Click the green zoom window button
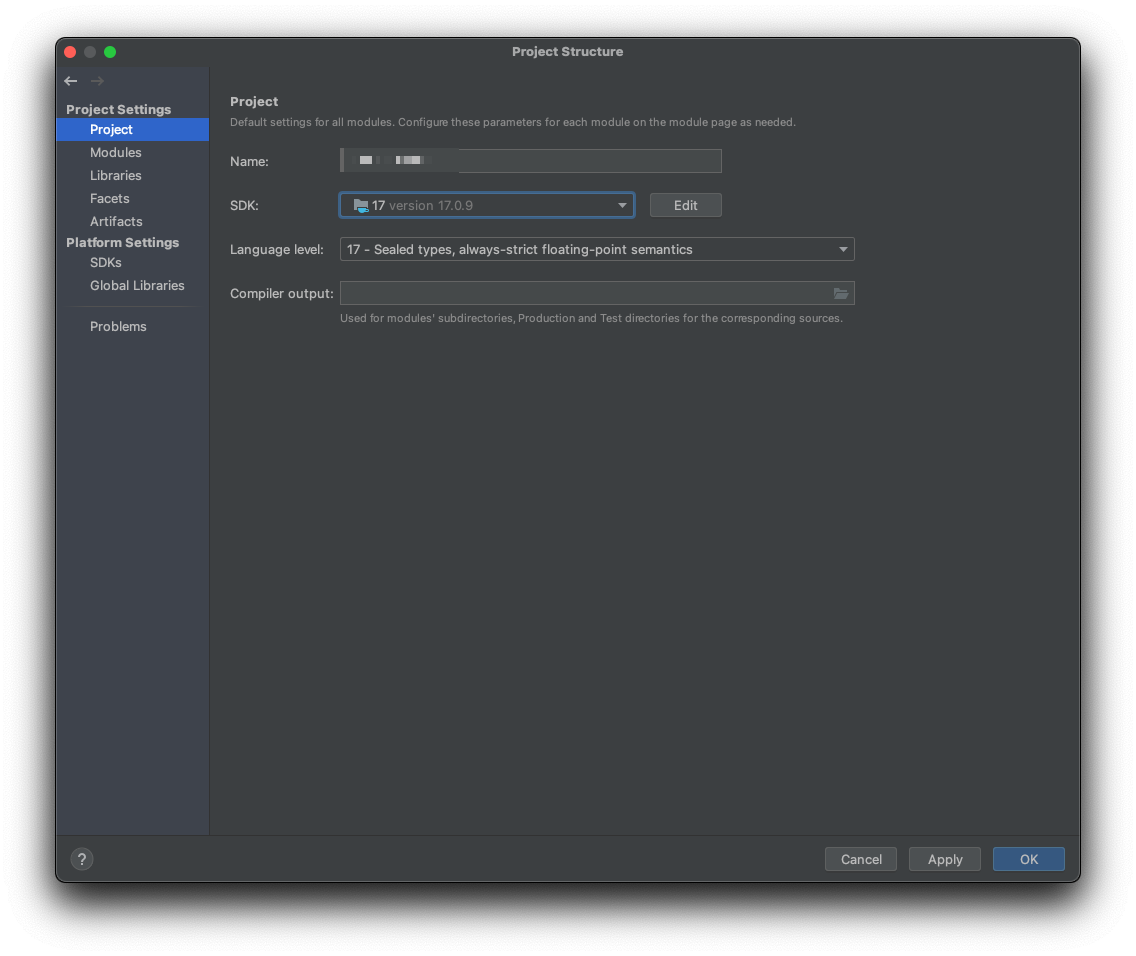Image resolution: width=1136 pixels, height=956 pixels. [110, 52]
